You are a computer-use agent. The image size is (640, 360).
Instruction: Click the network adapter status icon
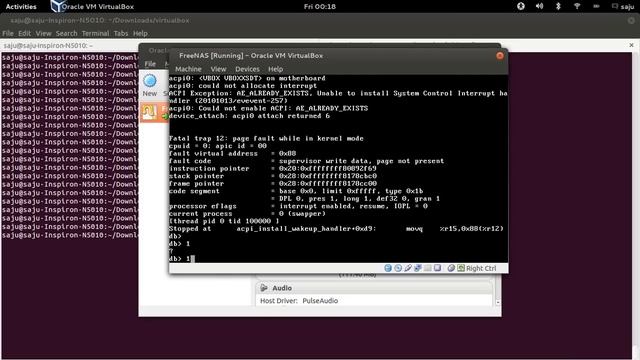tap(418, 268)
